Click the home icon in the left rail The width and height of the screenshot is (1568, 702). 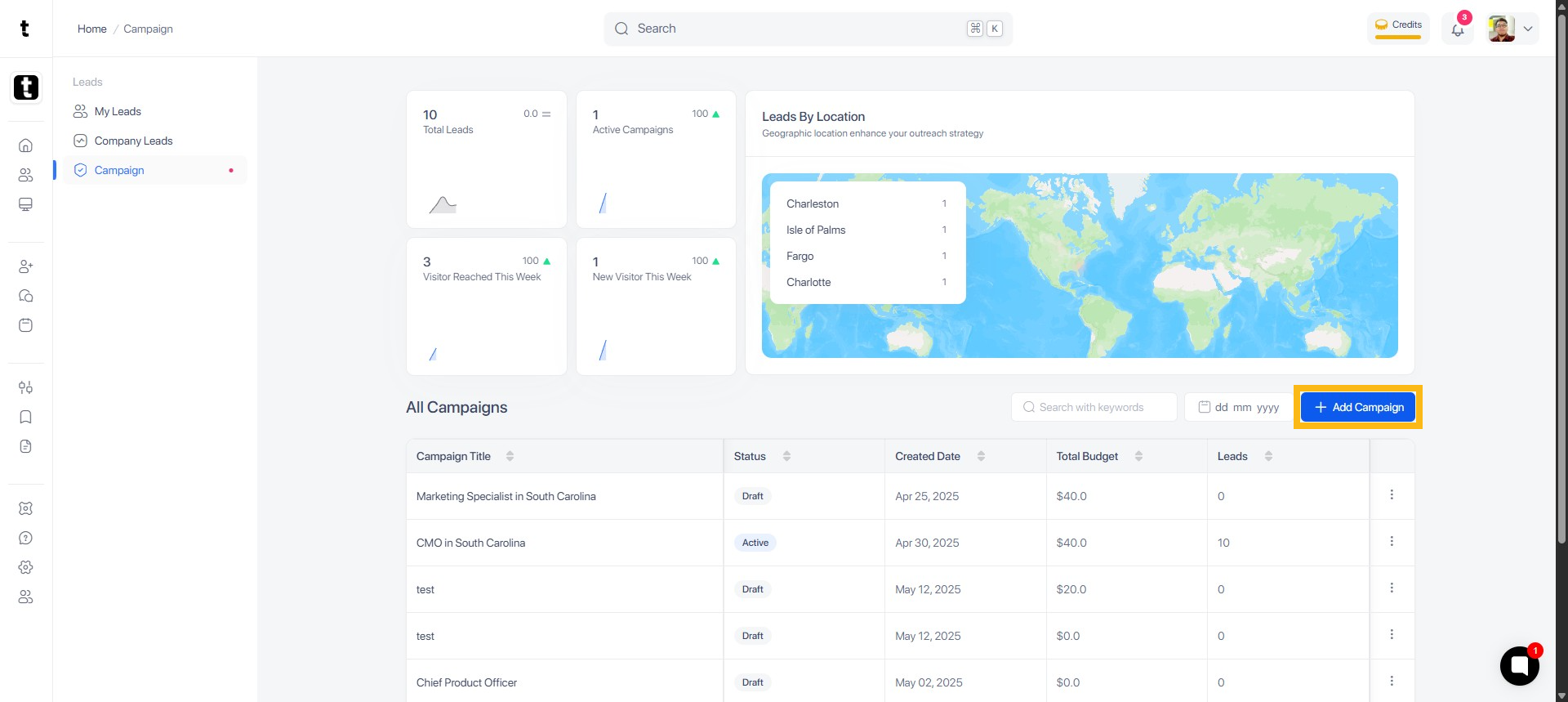click(25, 145)
